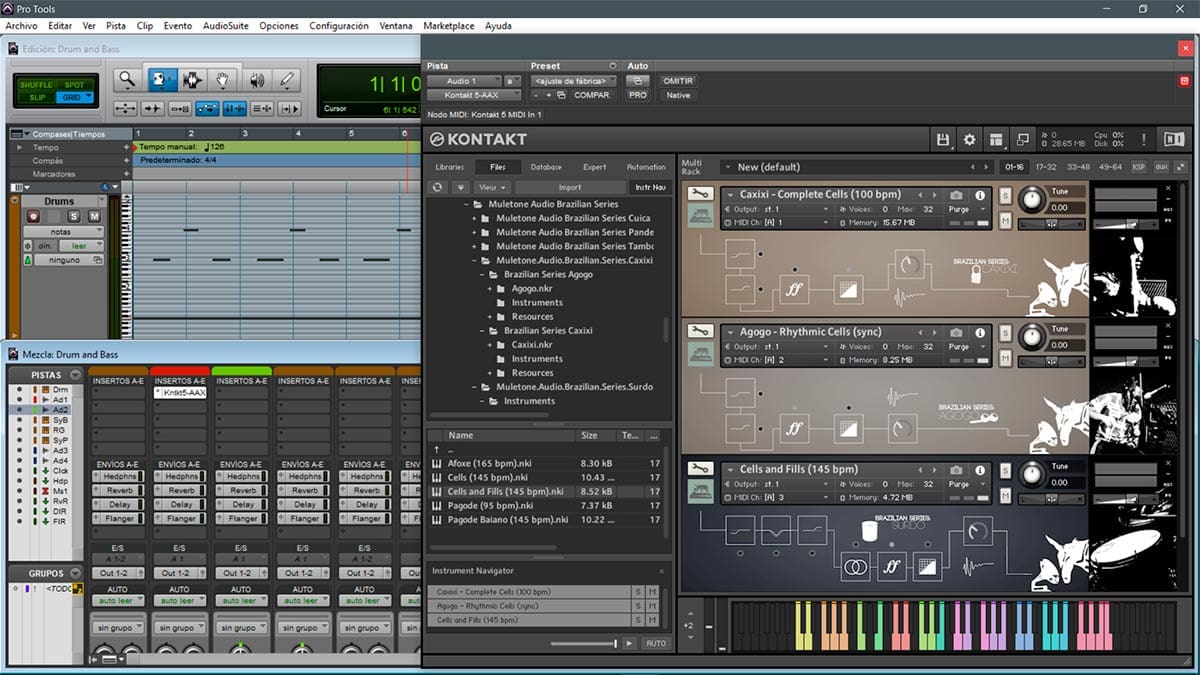
Task: Solo the Caxixi - Complete Cells instrument
Action: tap(1004, 195)
